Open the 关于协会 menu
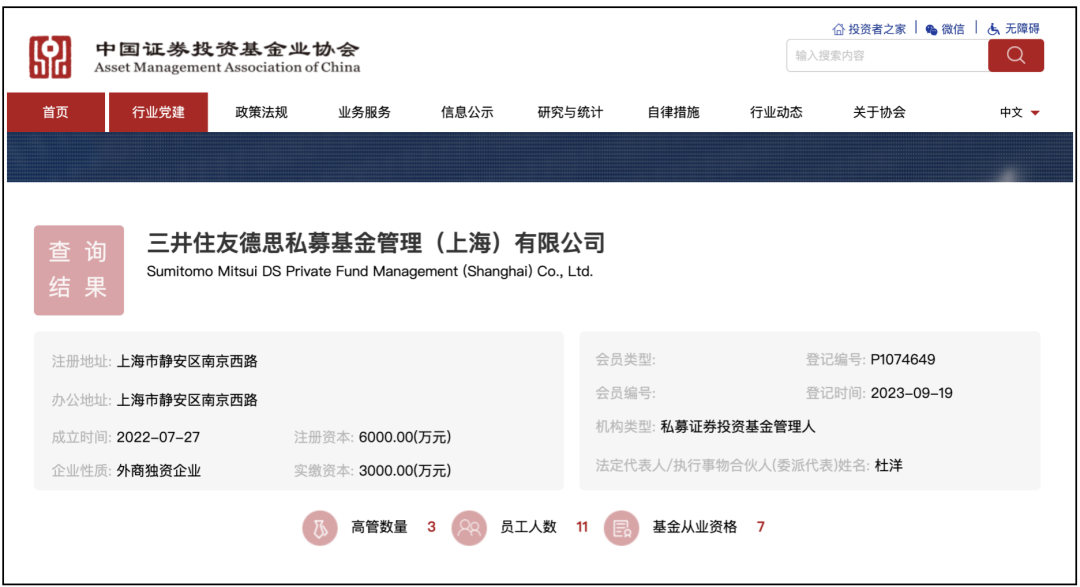This screenshot has height=587, width=1080. 879,112
